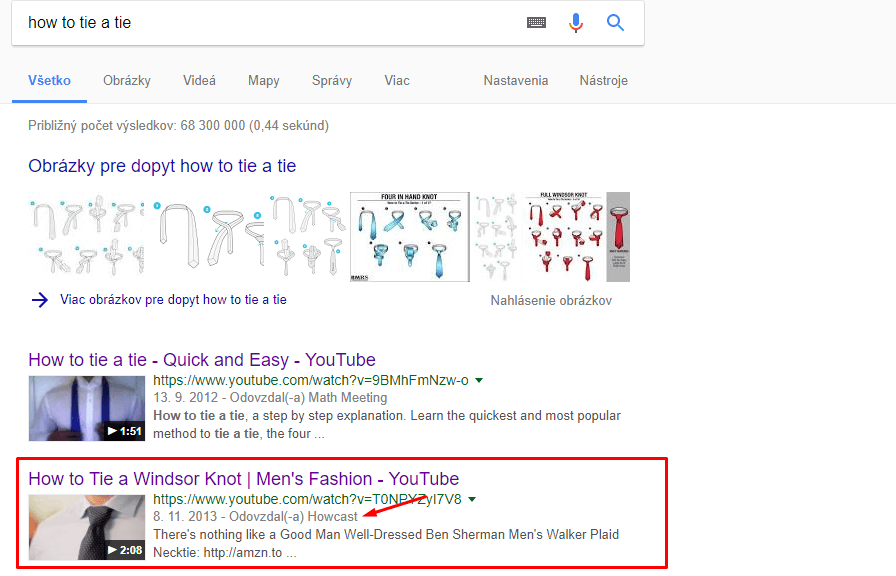
Task: Start voice search with microphone icon
Action: [576, 23]
